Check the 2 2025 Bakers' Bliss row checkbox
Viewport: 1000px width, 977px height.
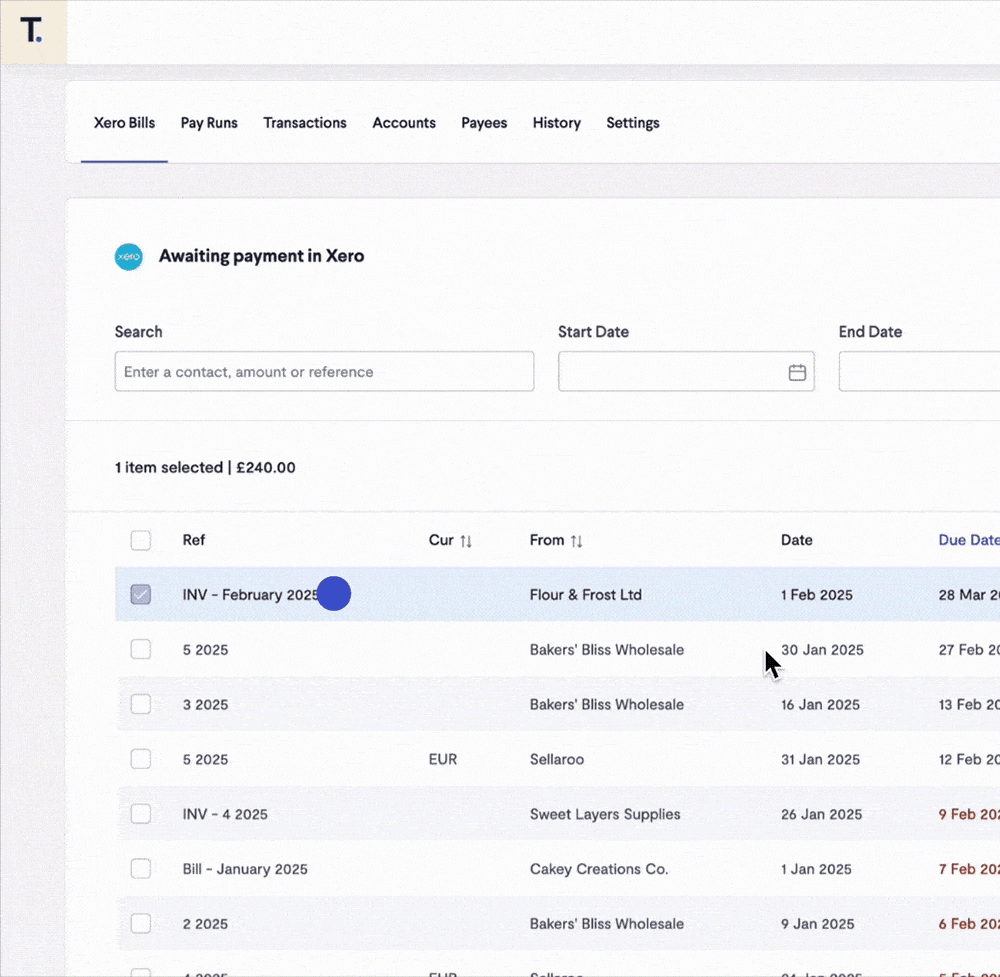point(141,923)
